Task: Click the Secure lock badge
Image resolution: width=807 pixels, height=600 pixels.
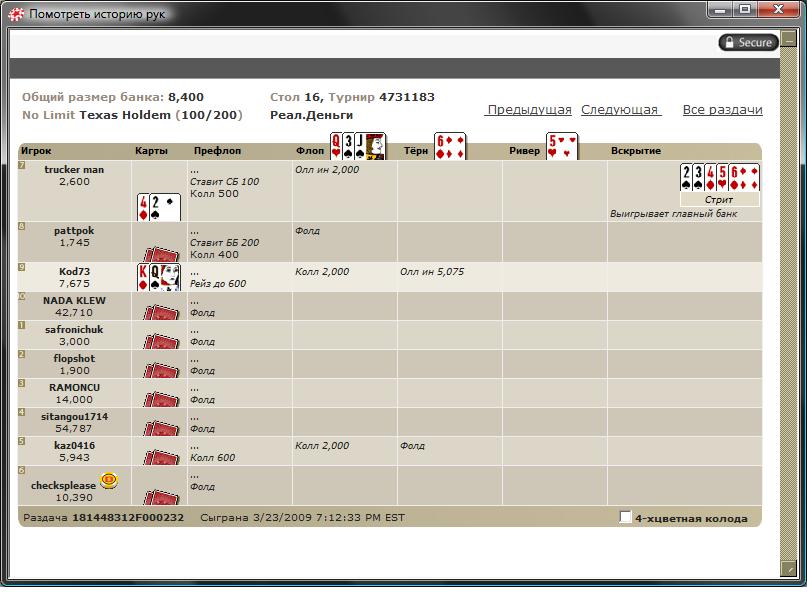Action: 748,42
